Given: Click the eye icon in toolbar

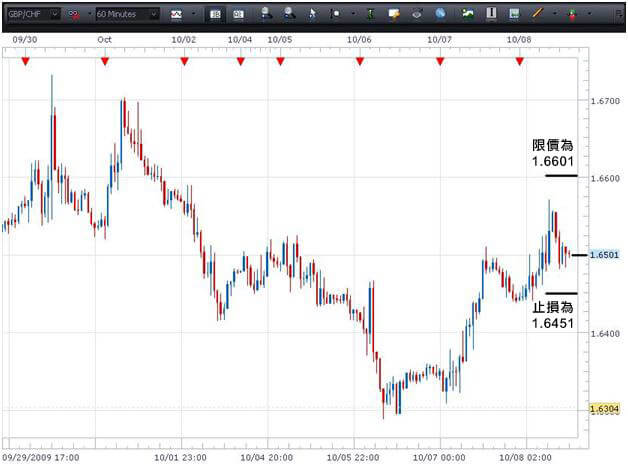Looking at the screenshot, I should coord(417,14).
